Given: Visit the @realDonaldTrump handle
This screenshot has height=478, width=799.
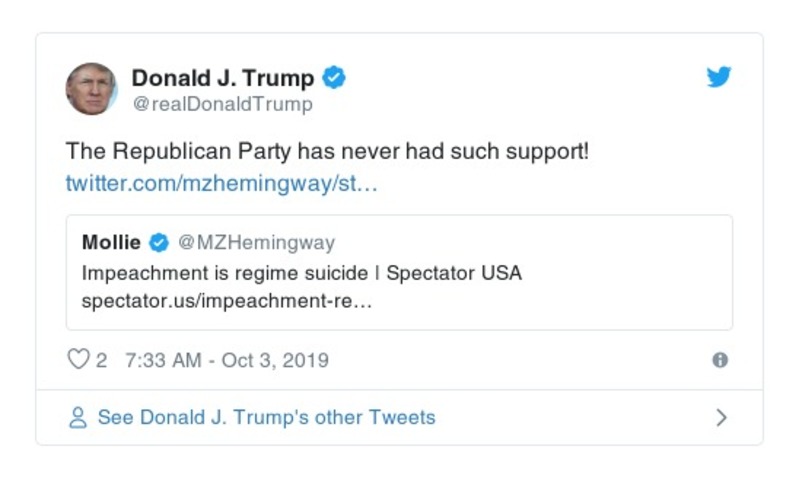Looking at the screenshot, I should 222,104.
